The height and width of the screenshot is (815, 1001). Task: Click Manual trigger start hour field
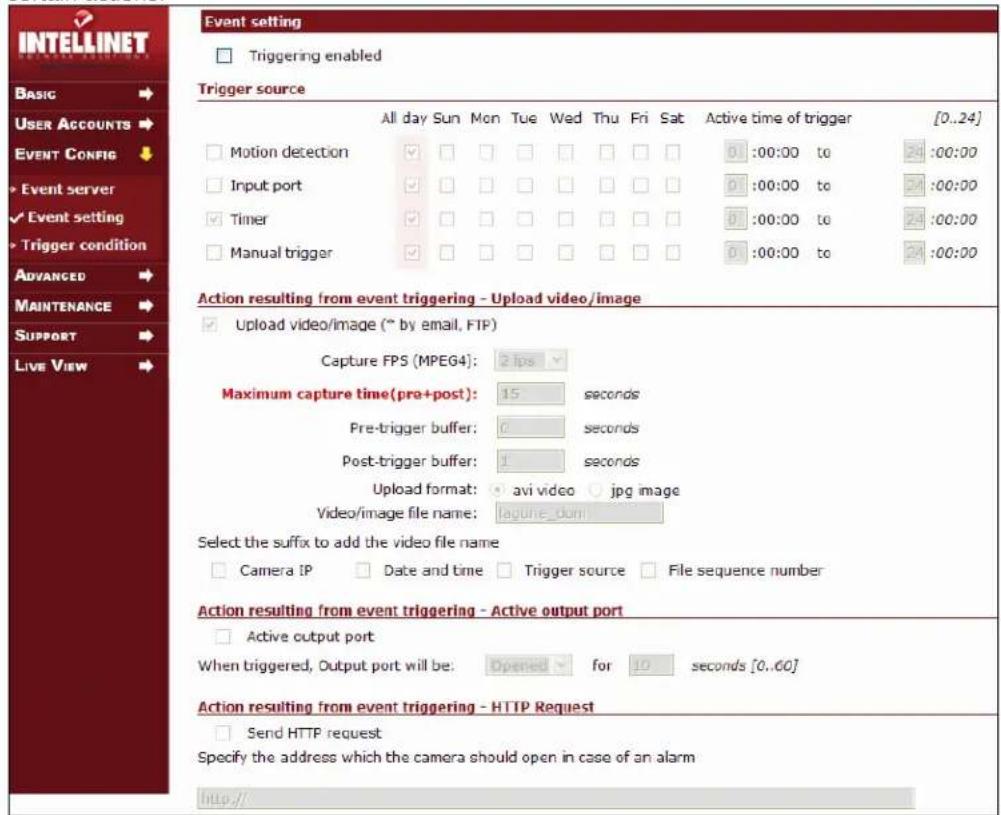tap(735, 253)
